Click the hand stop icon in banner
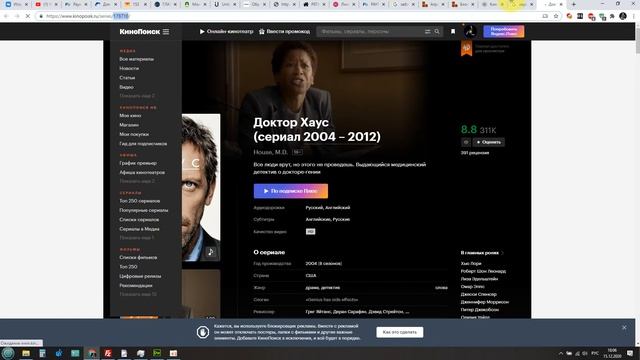 pos(203,332)
